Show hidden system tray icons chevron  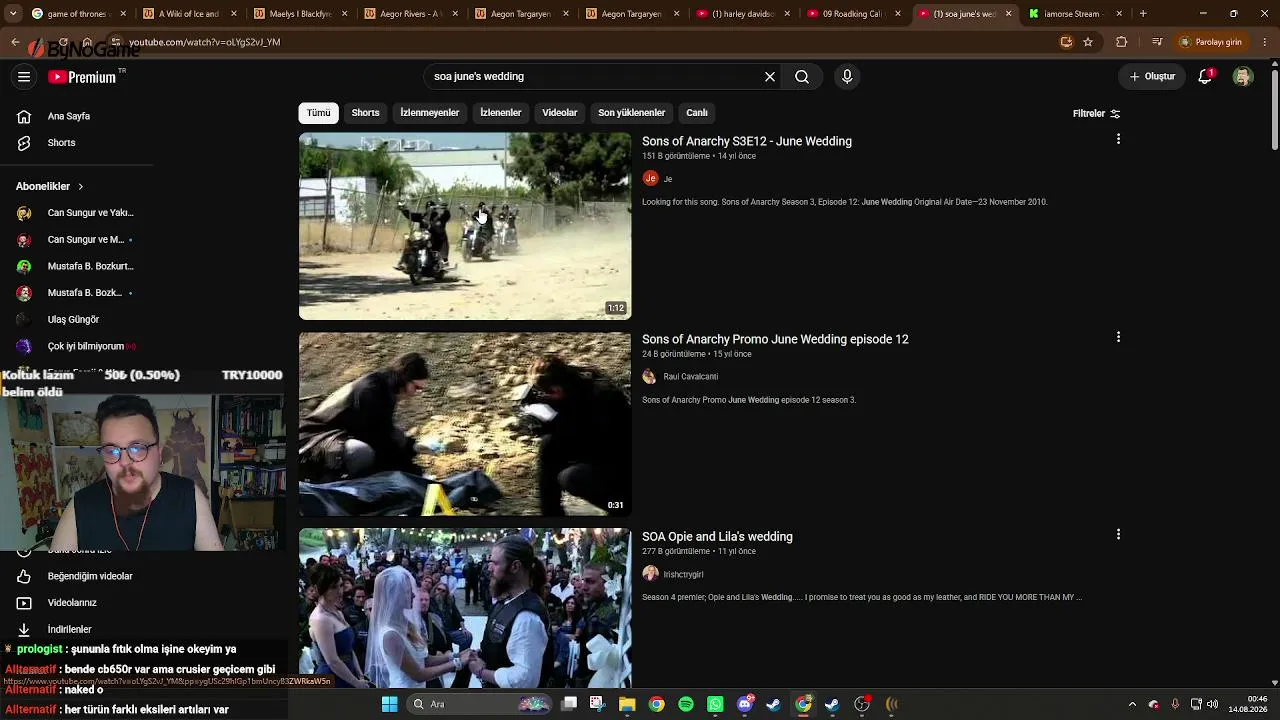(x=1132, y=704)
